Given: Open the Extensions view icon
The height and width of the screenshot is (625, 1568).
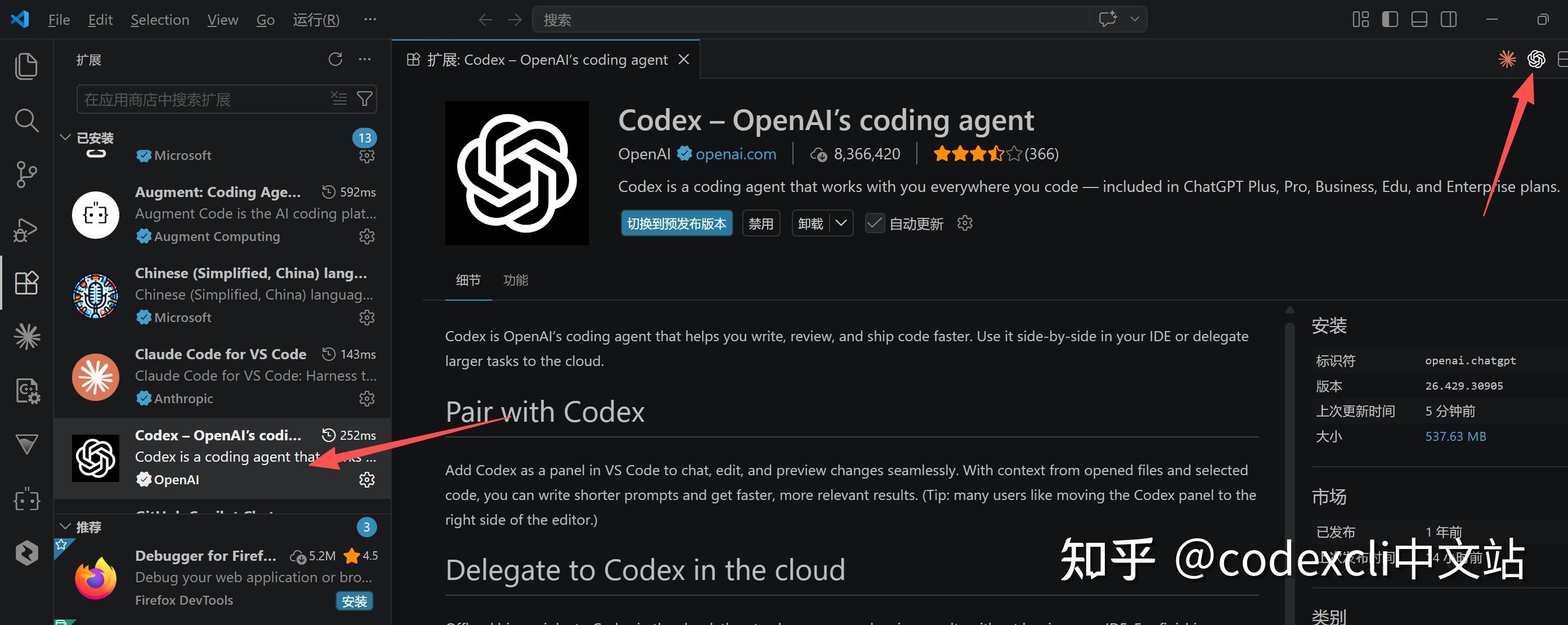Looking at the screenshot, I should pyautogui.click(x=26, y=283).
